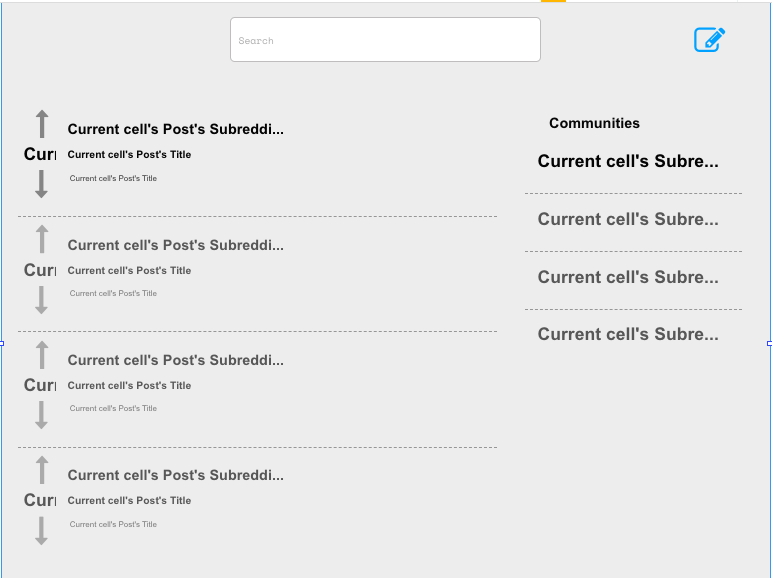Click the Communities heading label
772x578 pixels.
click(x=594, y=123)
